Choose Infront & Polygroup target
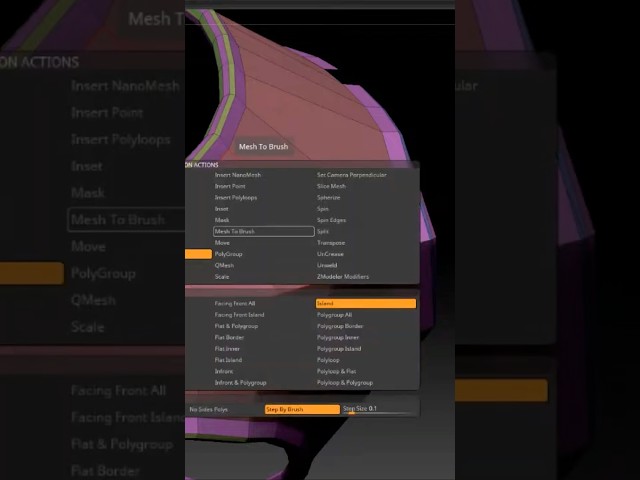640x480 pixels. tap(240, 383)
